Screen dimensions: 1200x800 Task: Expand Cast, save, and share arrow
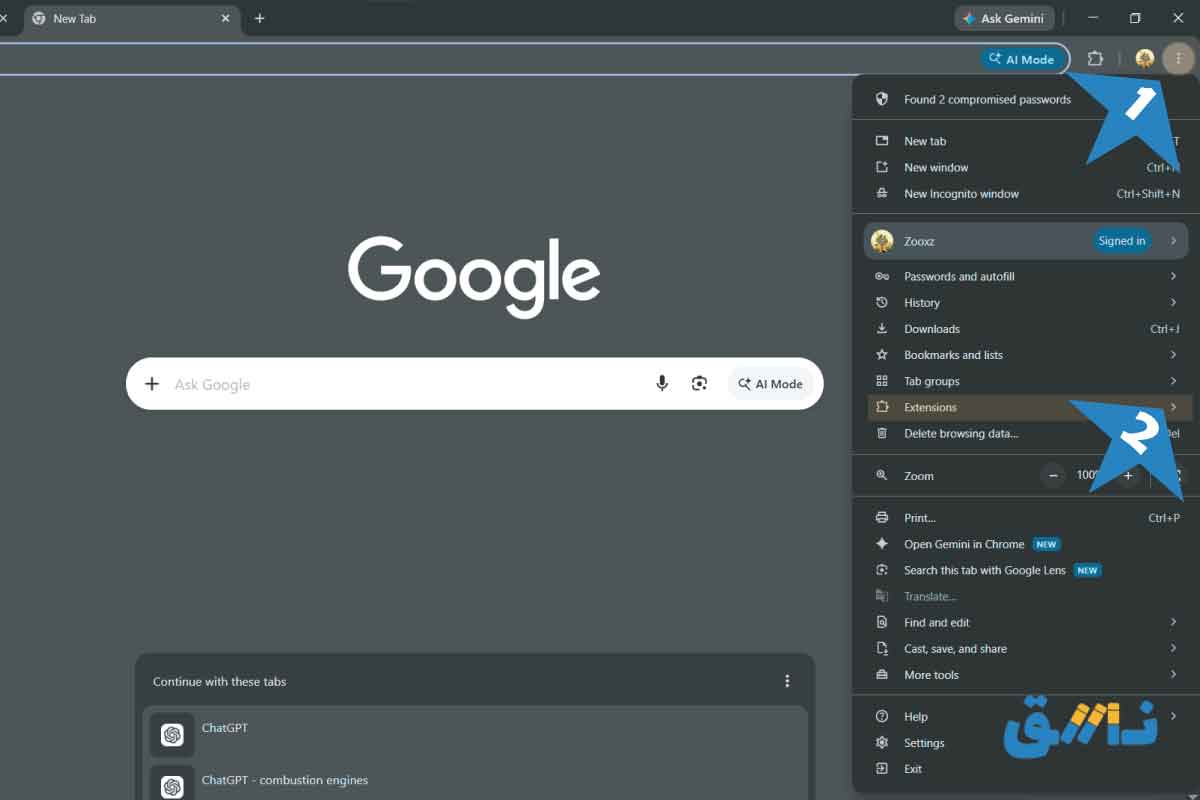pos(1173,648)
